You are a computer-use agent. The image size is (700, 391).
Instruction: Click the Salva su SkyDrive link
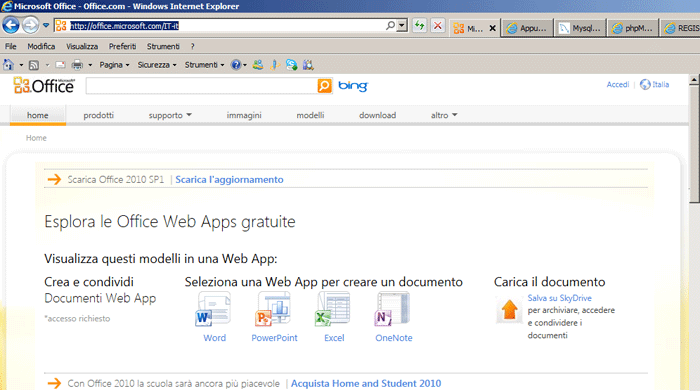click(559, 298)
